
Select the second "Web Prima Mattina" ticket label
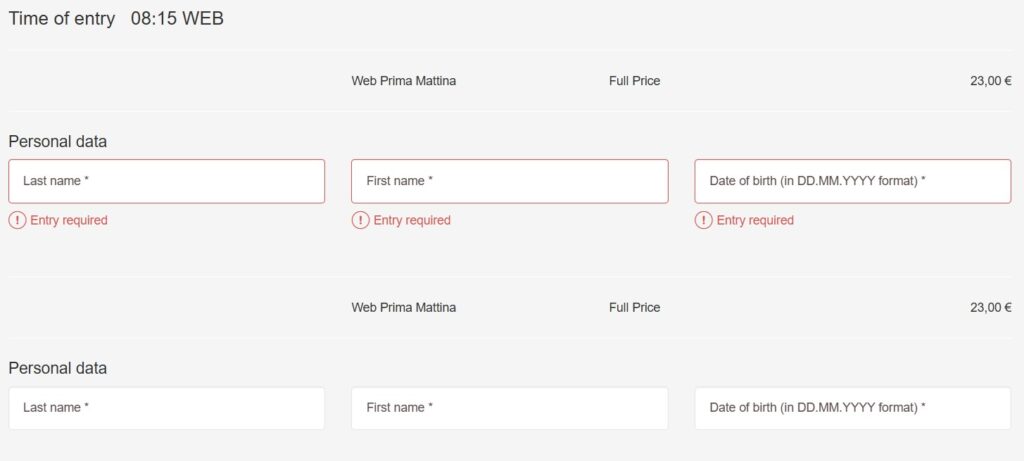[404, 308]
